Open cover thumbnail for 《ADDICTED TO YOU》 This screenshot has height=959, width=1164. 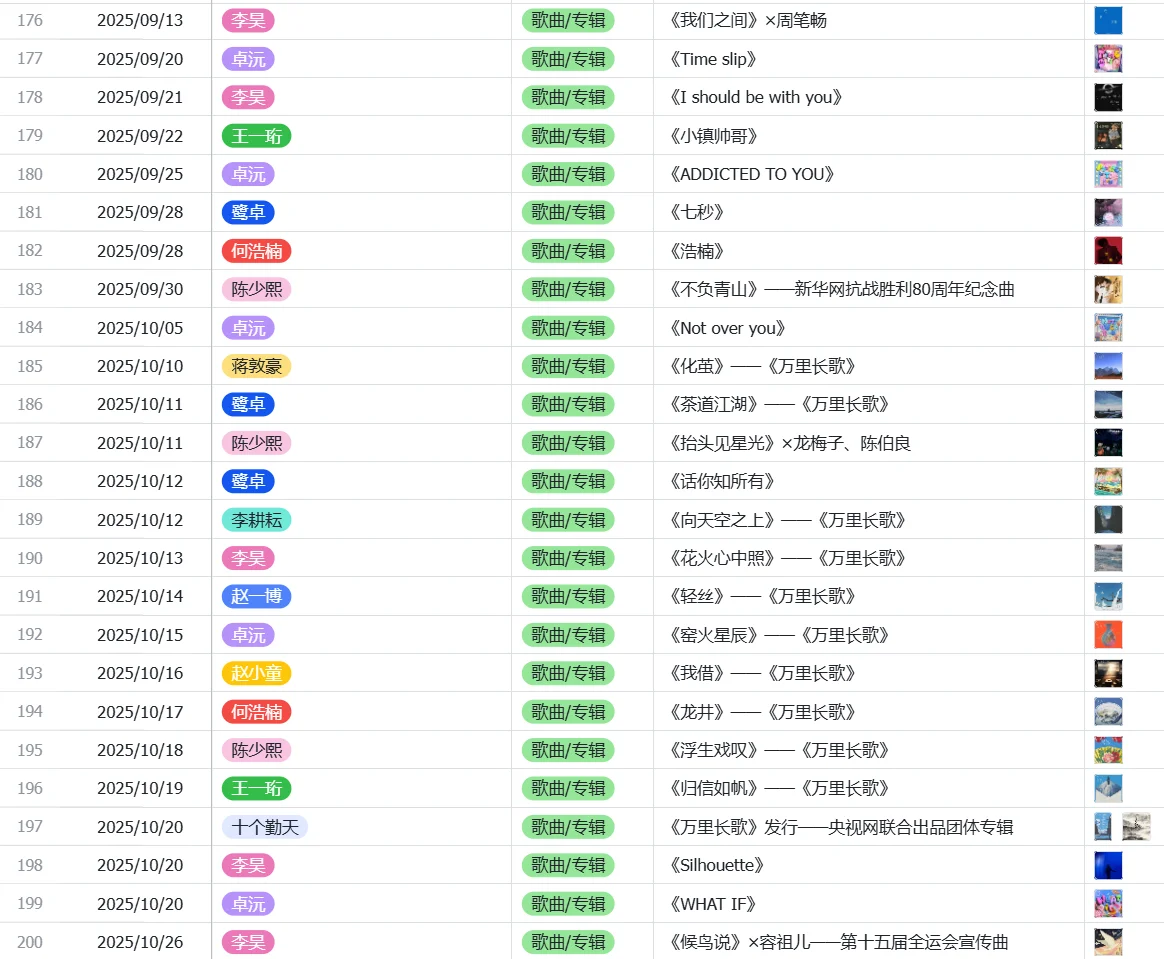[x=1108, y=174]
